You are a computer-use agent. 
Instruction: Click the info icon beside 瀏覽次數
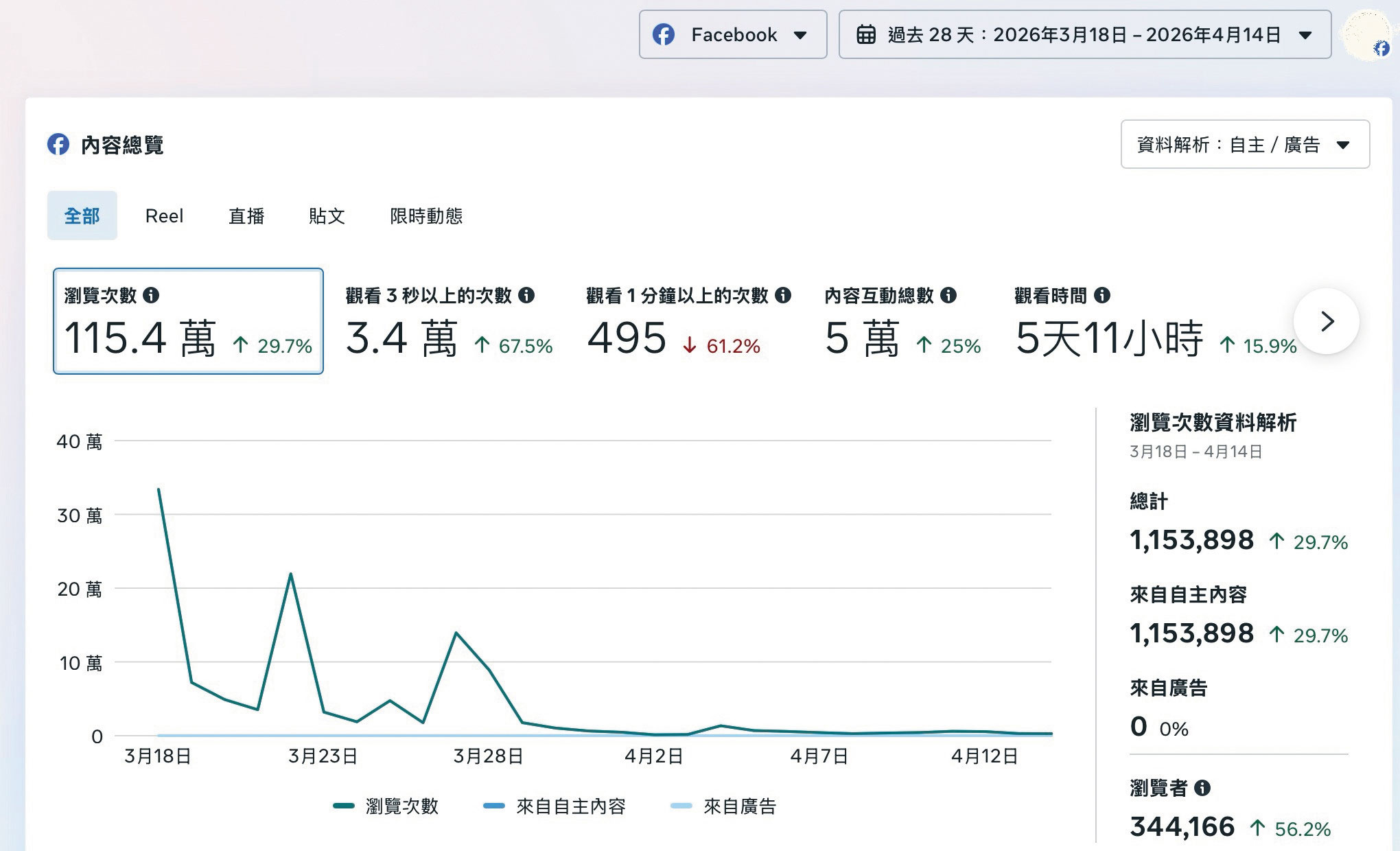151,295
